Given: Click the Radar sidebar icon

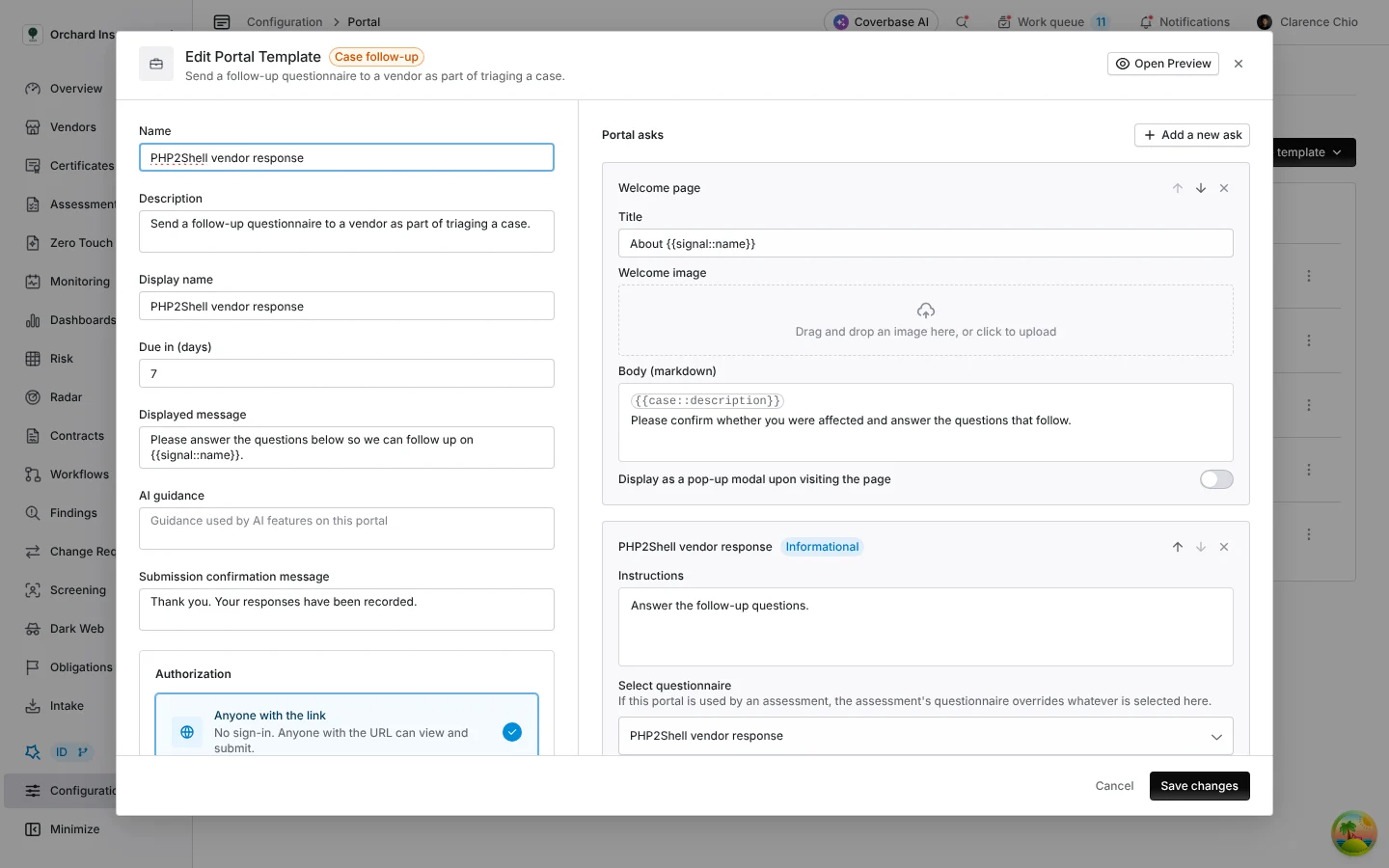Looking at the screenshot, I should point(33,397).
